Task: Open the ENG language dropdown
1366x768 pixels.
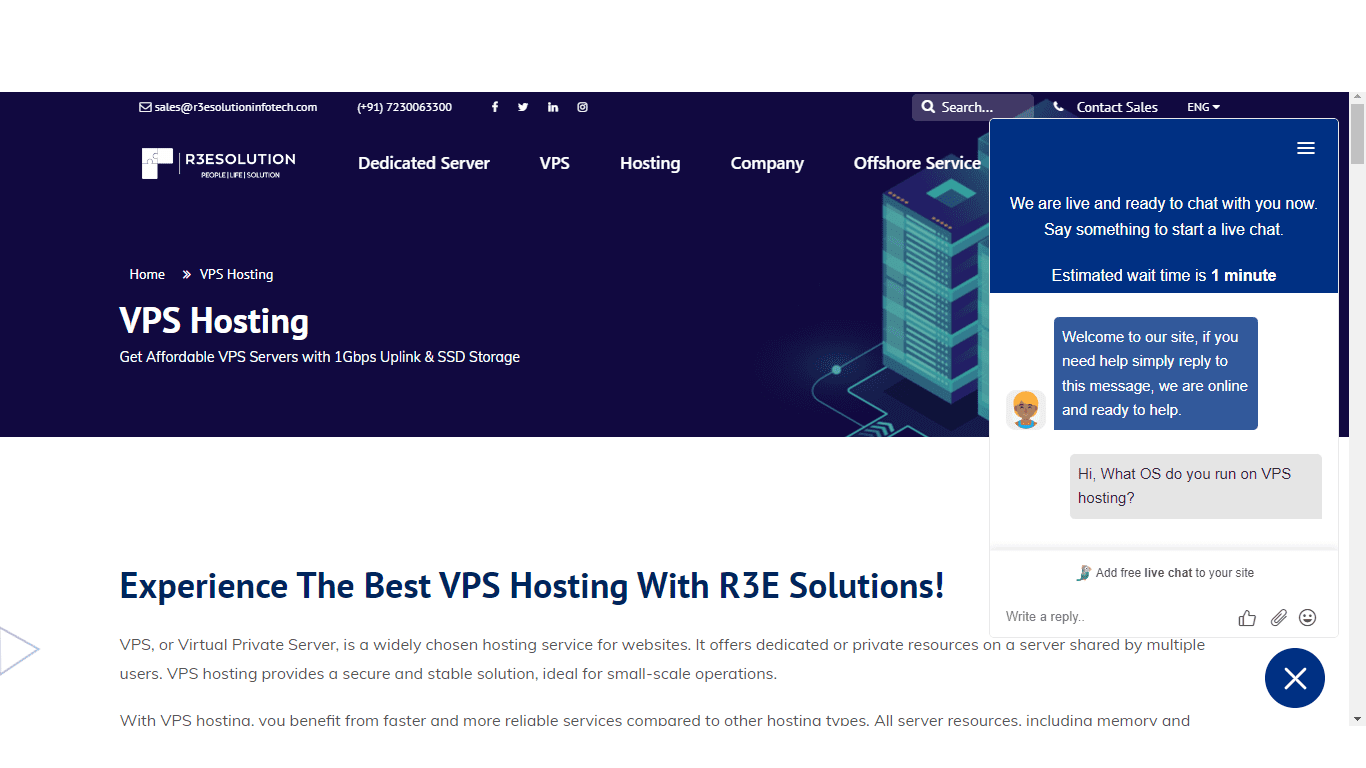Action: pyautogui.click(x=1204, y=107)
